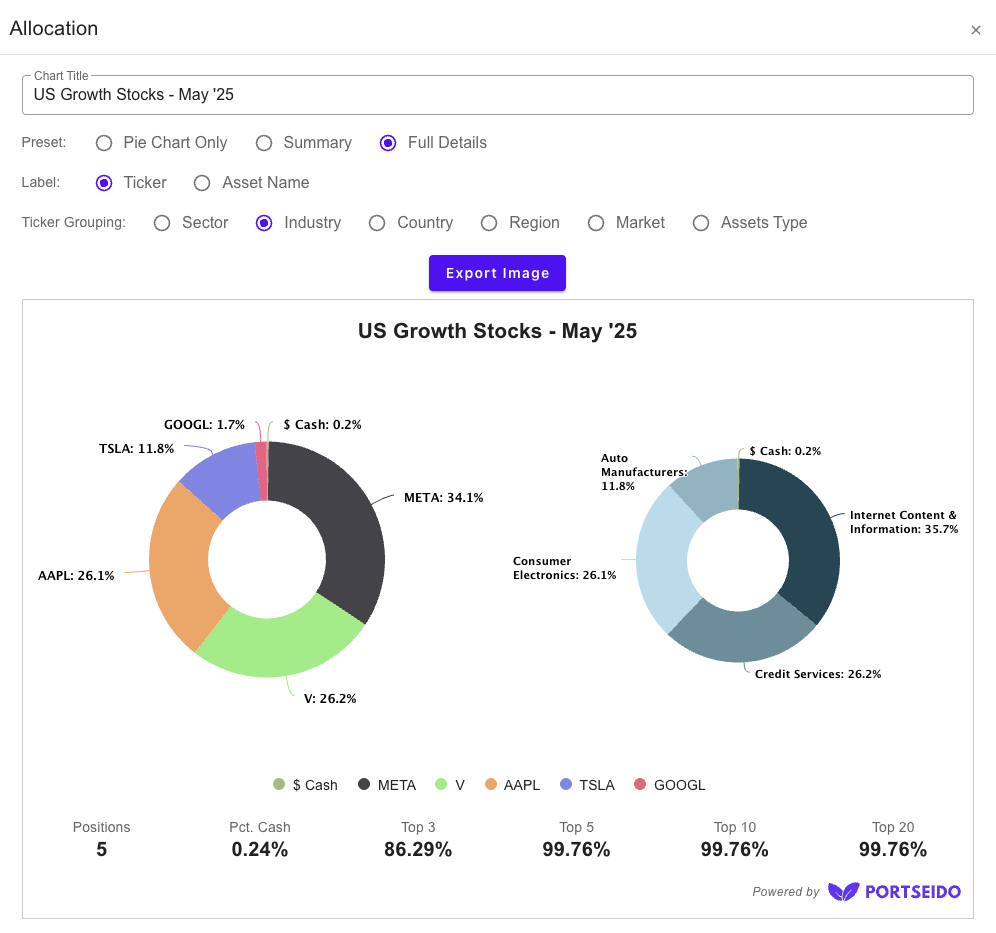Choose the Summary preset option
The width and height of the screenshot is (996, 933).
click(x=264, y=143)
